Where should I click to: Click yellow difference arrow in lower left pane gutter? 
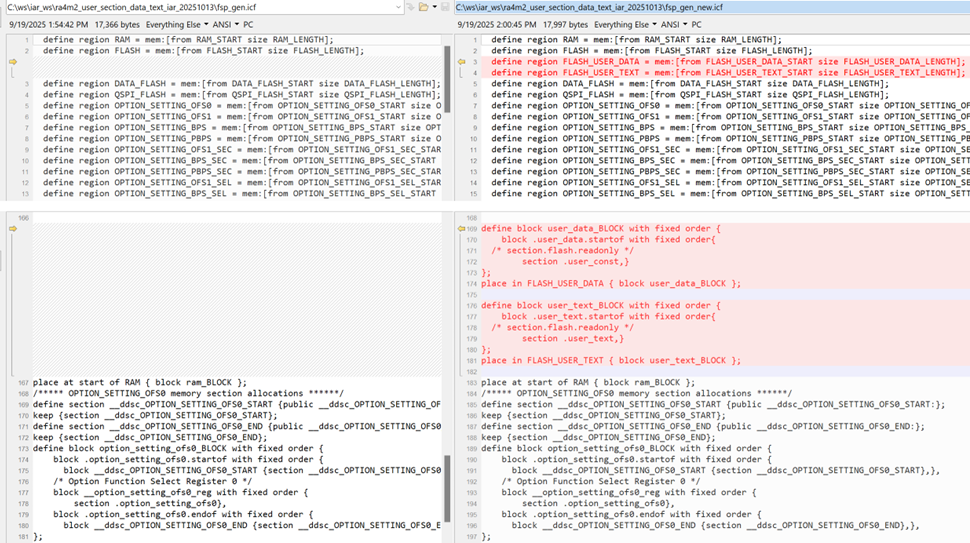click(x=12, y=229)
